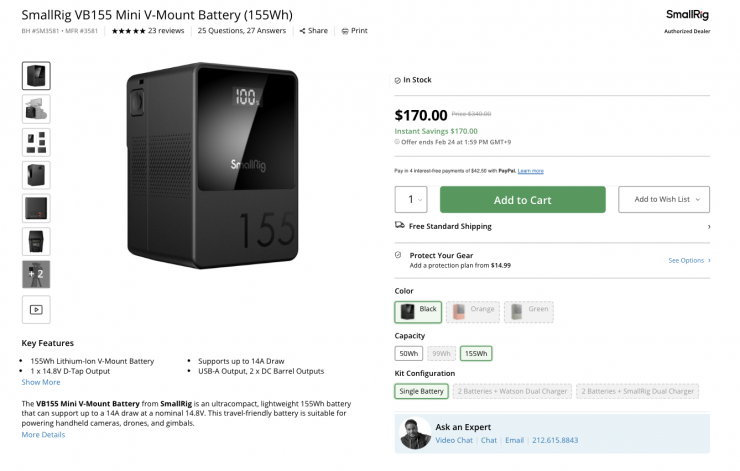The width and height of the screenshot is (740, 471).
Task: Click the Print icon
Action: pos(345,31)
